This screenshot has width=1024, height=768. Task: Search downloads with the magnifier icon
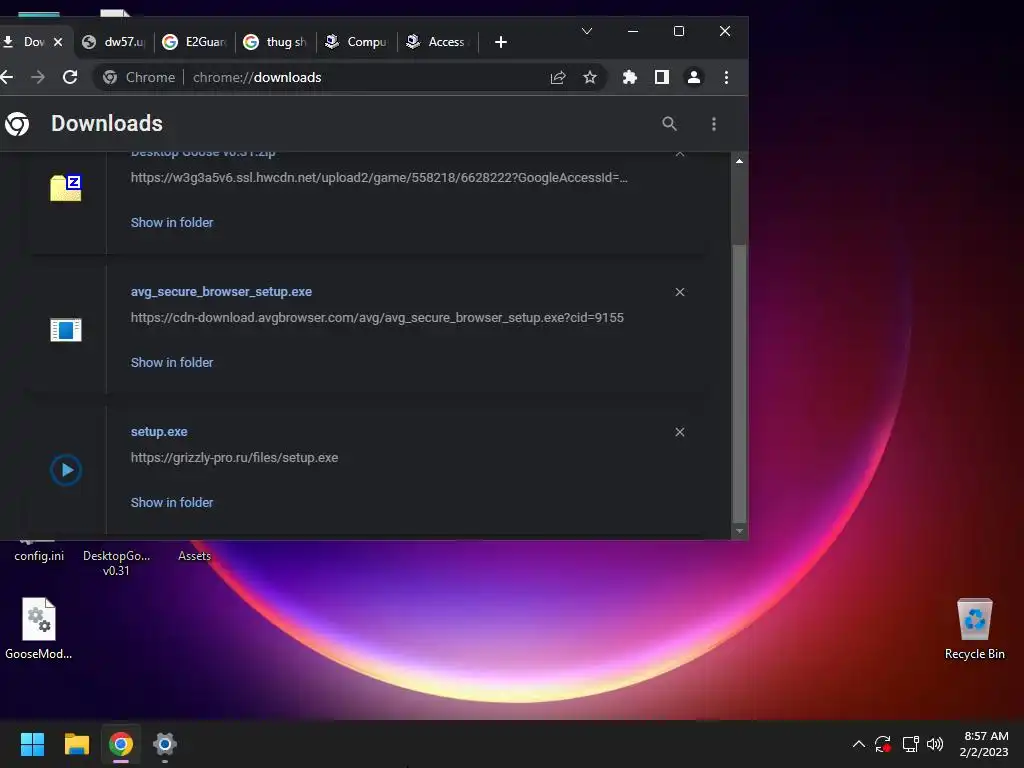pos(669,123)
